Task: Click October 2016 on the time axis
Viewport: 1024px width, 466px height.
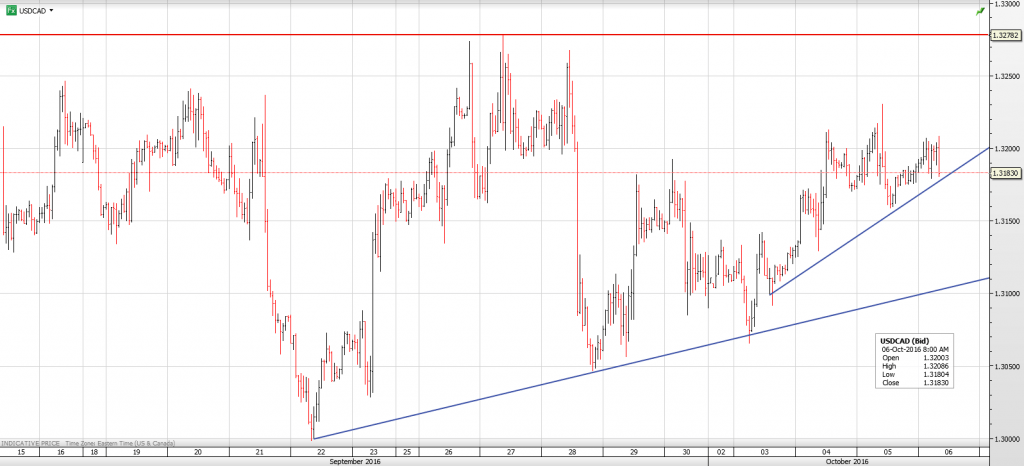Action: click(846, 462)
